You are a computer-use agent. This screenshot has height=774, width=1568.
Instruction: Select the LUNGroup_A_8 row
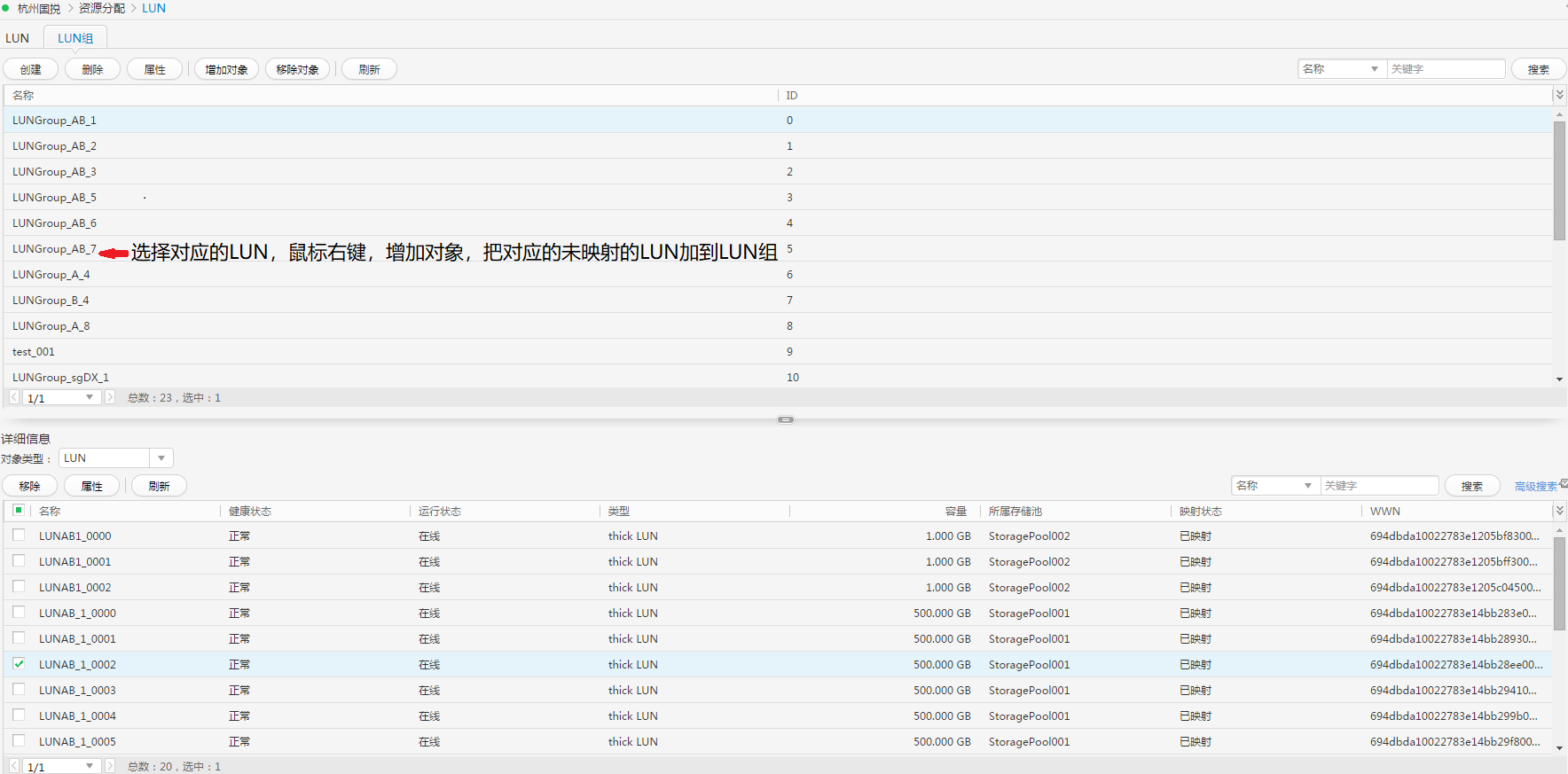(x=777, y=325)
